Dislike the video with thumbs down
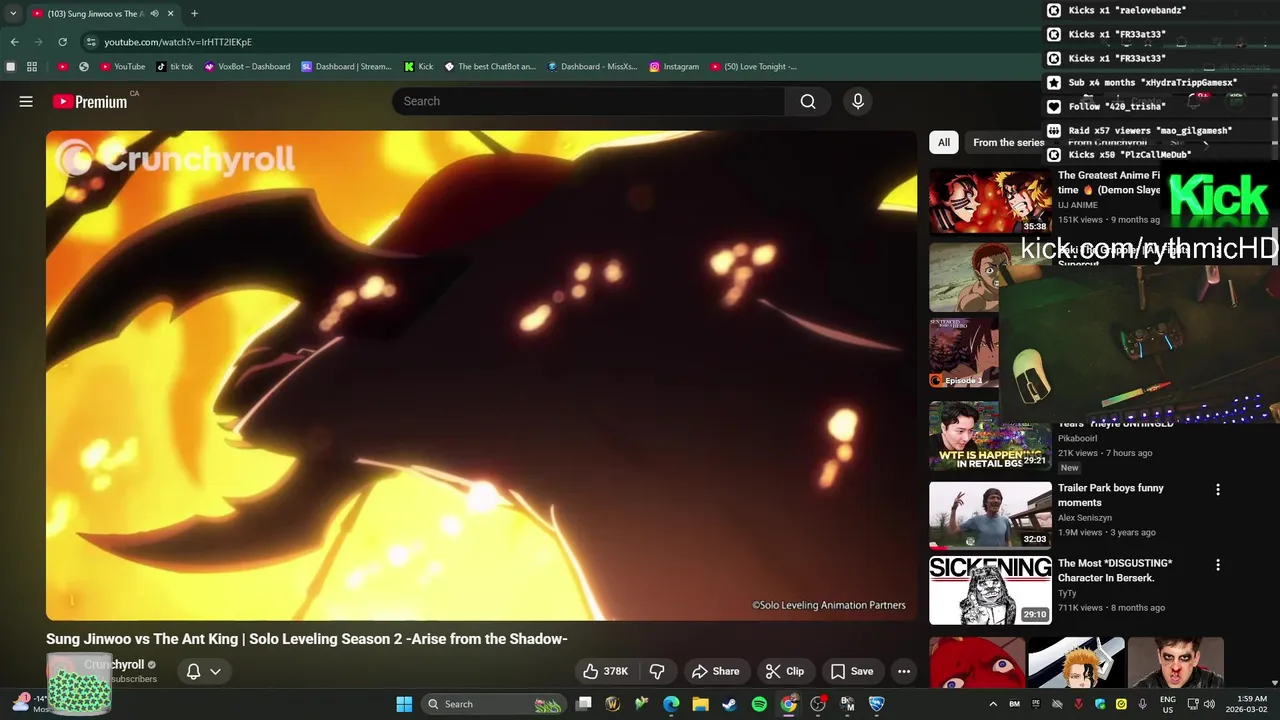This screenshot has height=720, width=1280. pos(657,671)
